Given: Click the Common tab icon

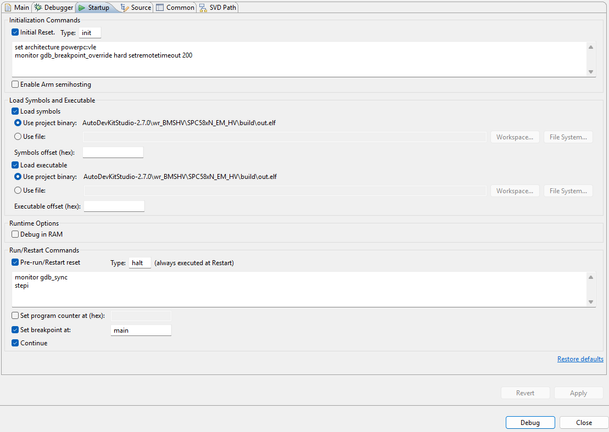Looking at the screenshot, I should pyautogui.click(x=160, y=7).
